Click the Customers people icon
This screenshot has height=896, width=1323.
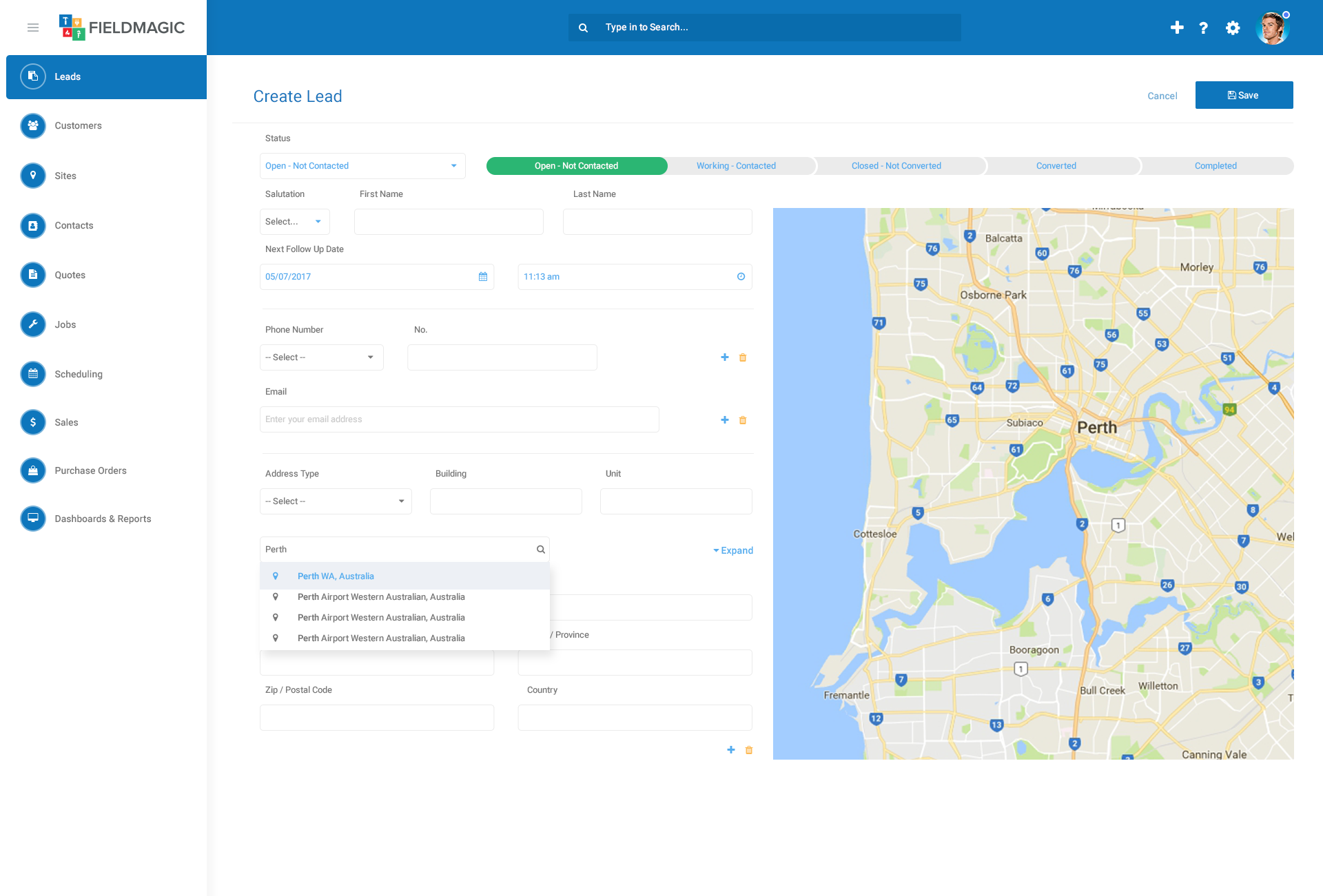[33, 126]
